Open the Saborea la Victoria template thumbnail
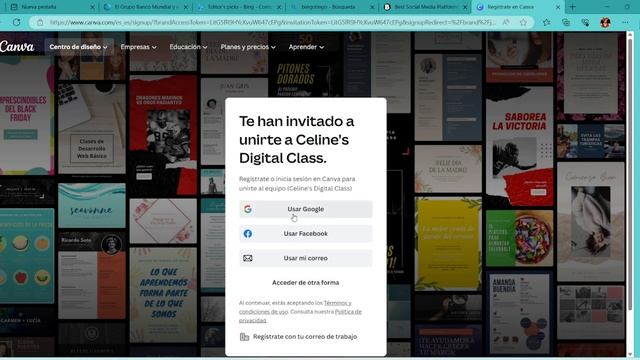The image size is (640, 360). tap(519, 146)
